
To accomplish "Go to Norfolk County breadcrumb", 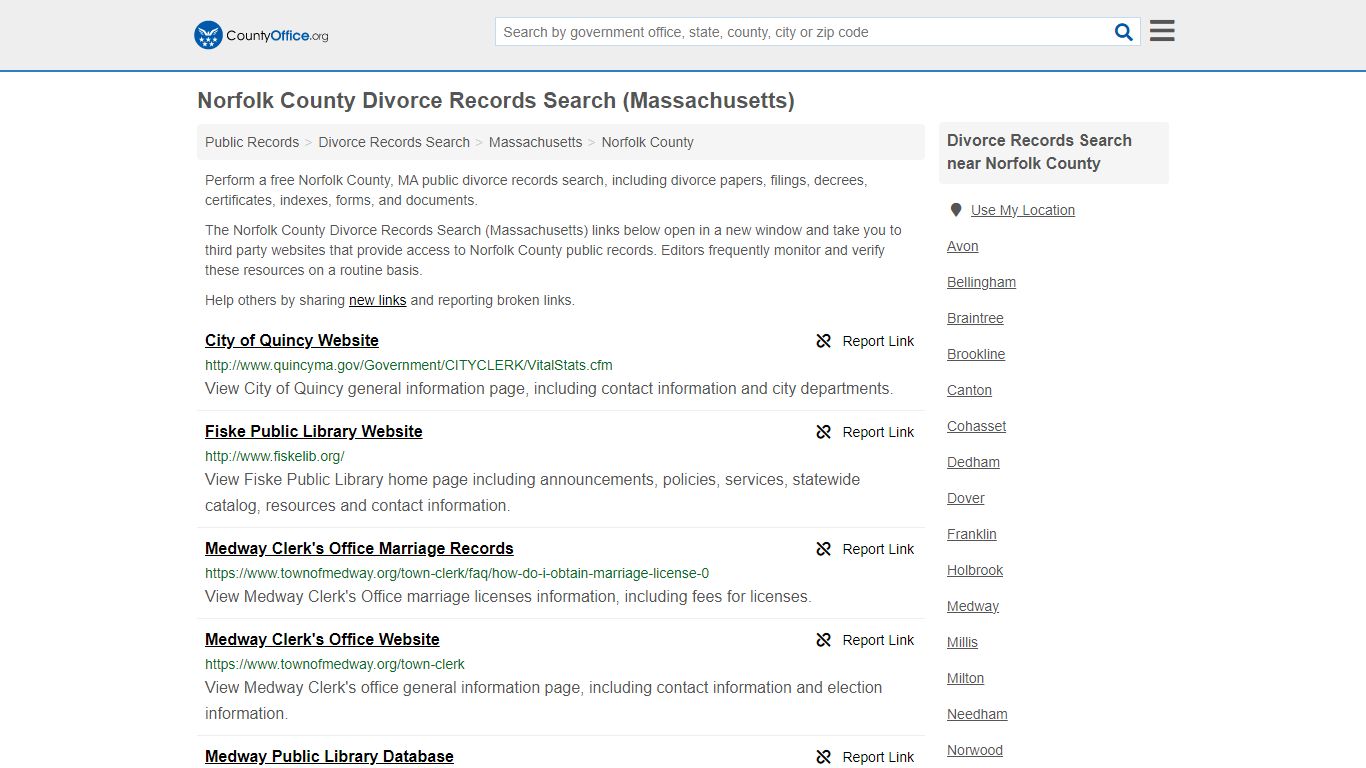I will click(647, 142).
